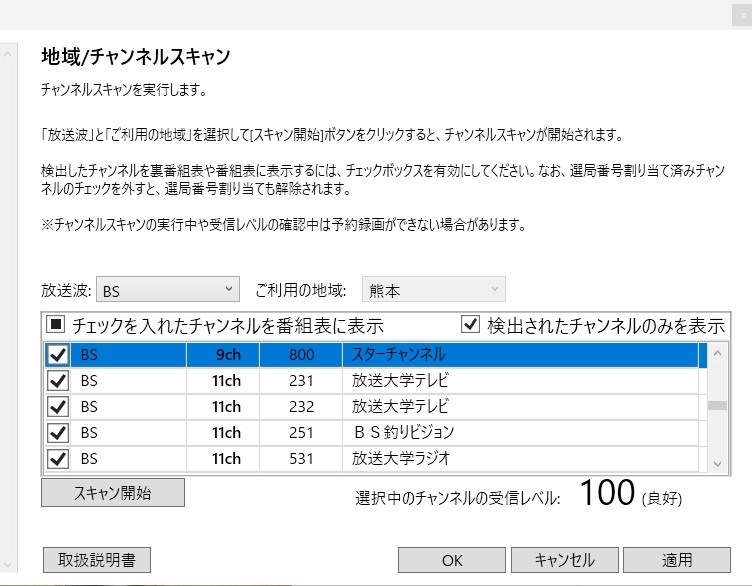Uncheck the スターチャンネル 800 row checkbox
The width and height of the screenshot is (752, 586).
pos(58,355)
